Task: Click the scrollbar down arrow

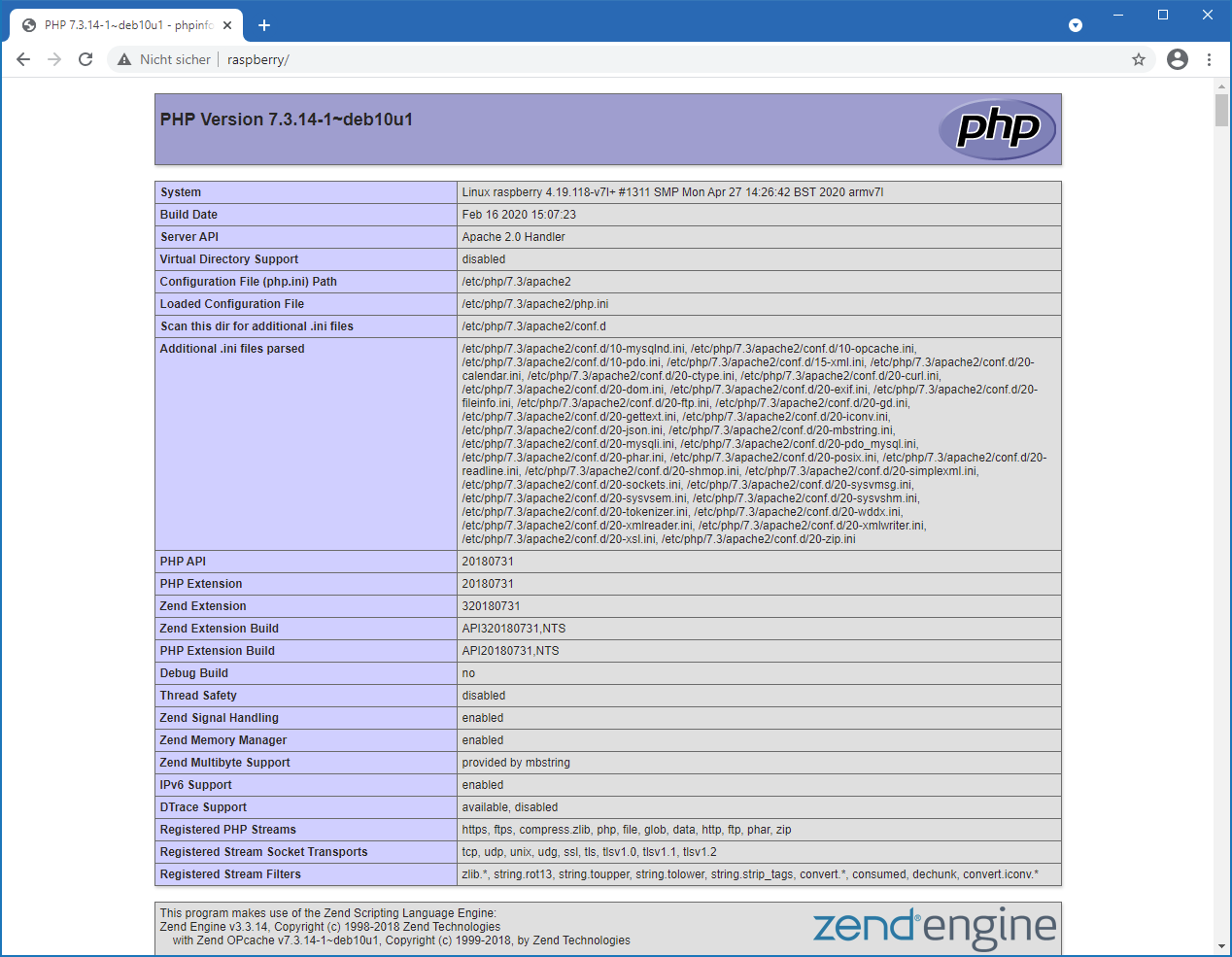Action: tap(1221, 946)
